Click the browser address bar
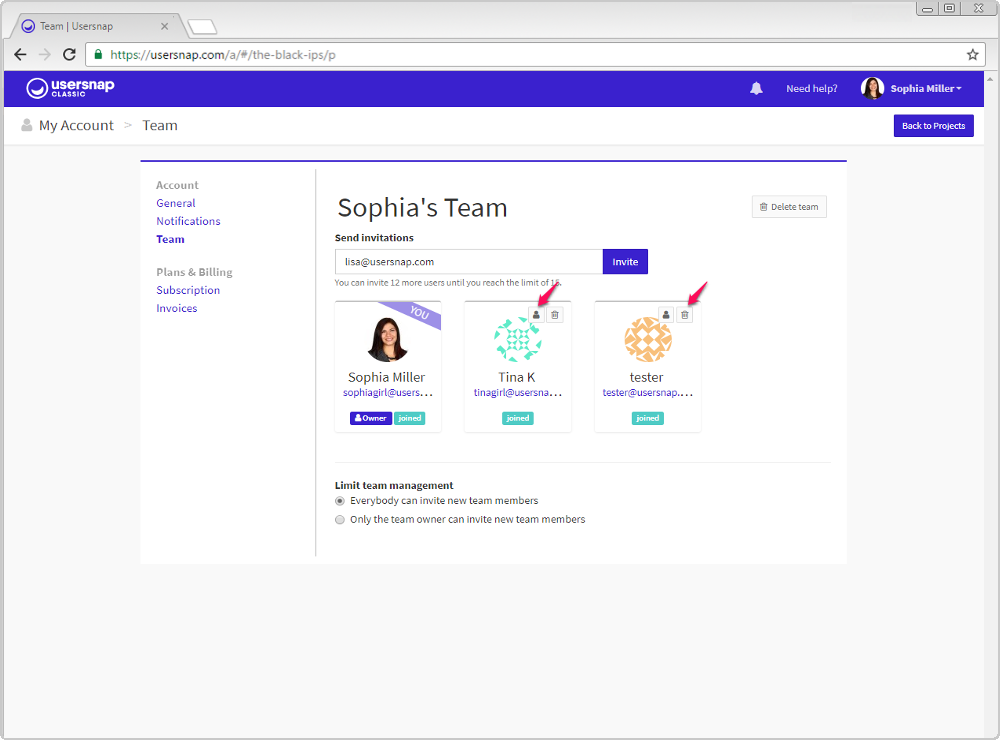 (534, 55)
